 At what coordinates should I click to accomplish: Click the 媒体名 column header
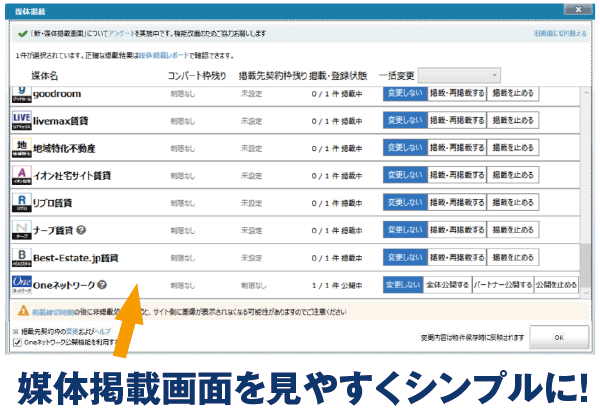point(44,76)
